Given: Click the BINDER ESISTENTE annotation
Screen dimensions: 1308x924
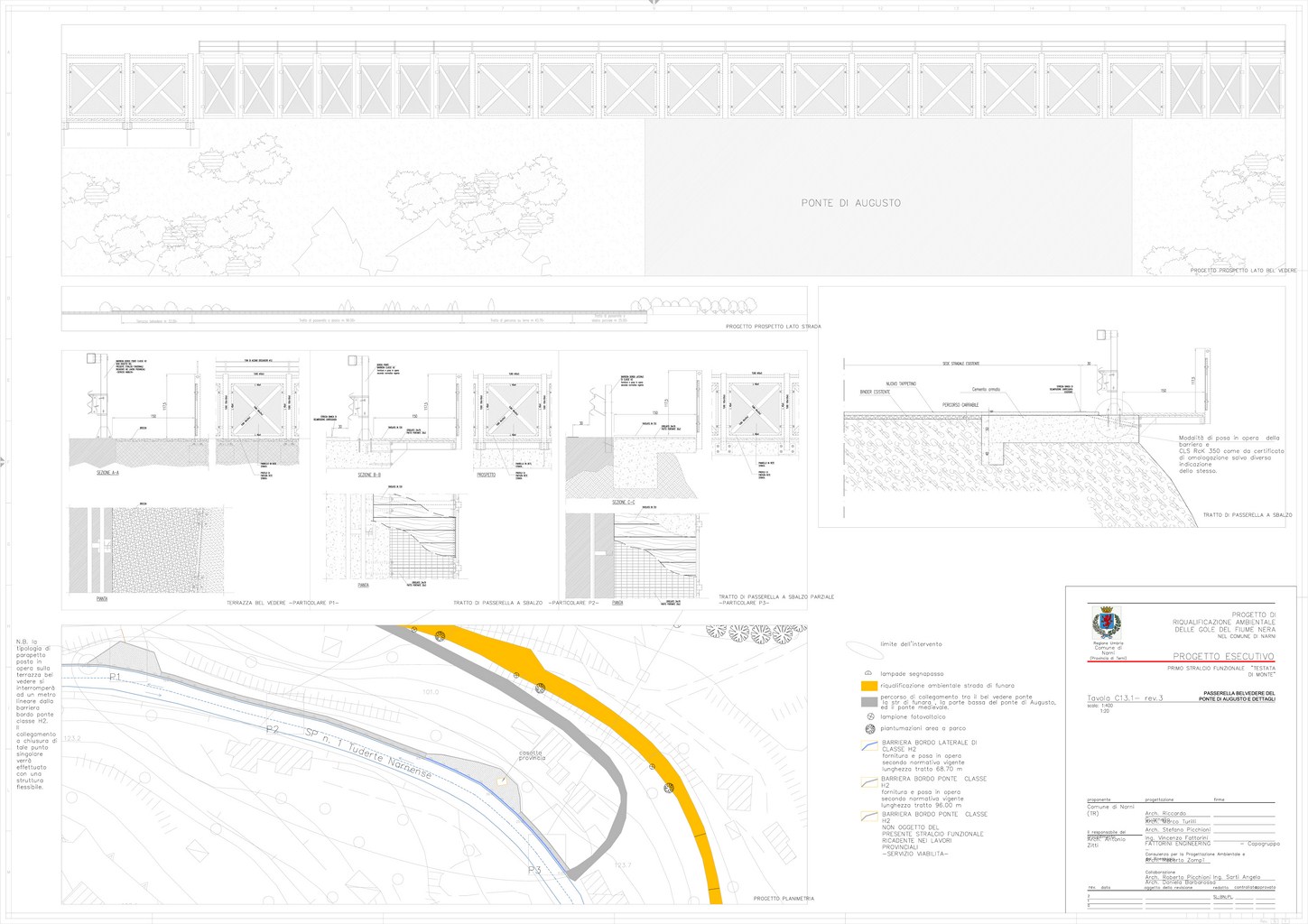Looking at the screenshot, I should coord(875,393).
